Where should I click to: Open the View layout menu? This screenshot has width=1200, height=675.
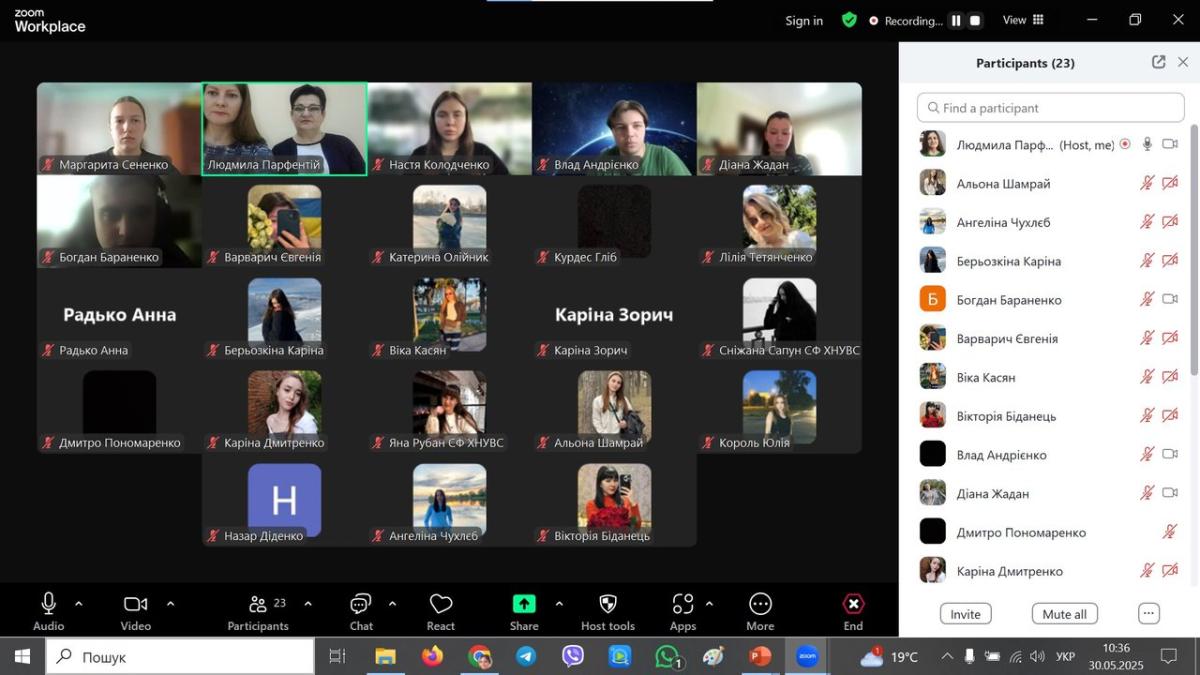(x=1023, y=20)
